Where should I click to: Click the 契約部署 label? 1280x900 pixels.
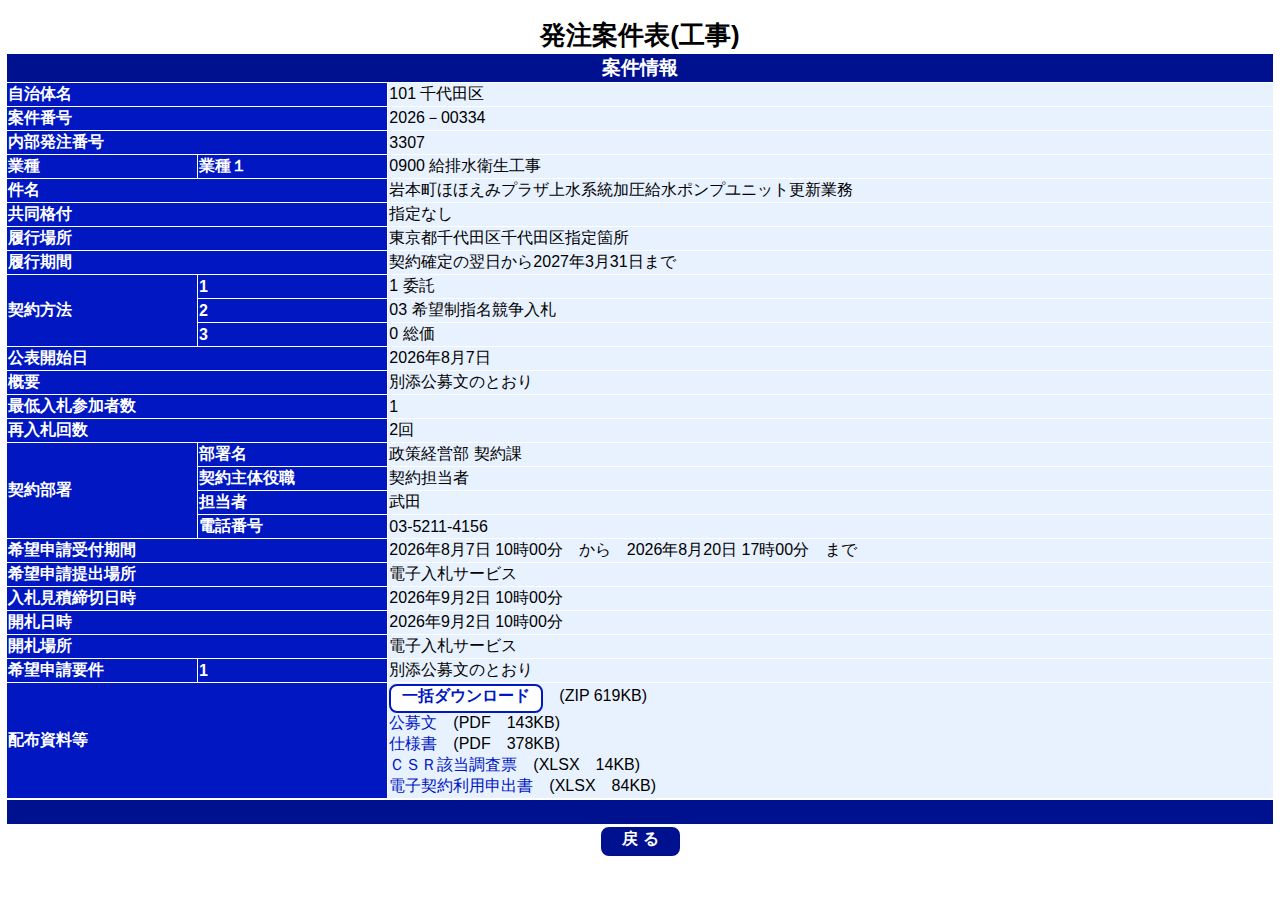[x=40, y=490]
